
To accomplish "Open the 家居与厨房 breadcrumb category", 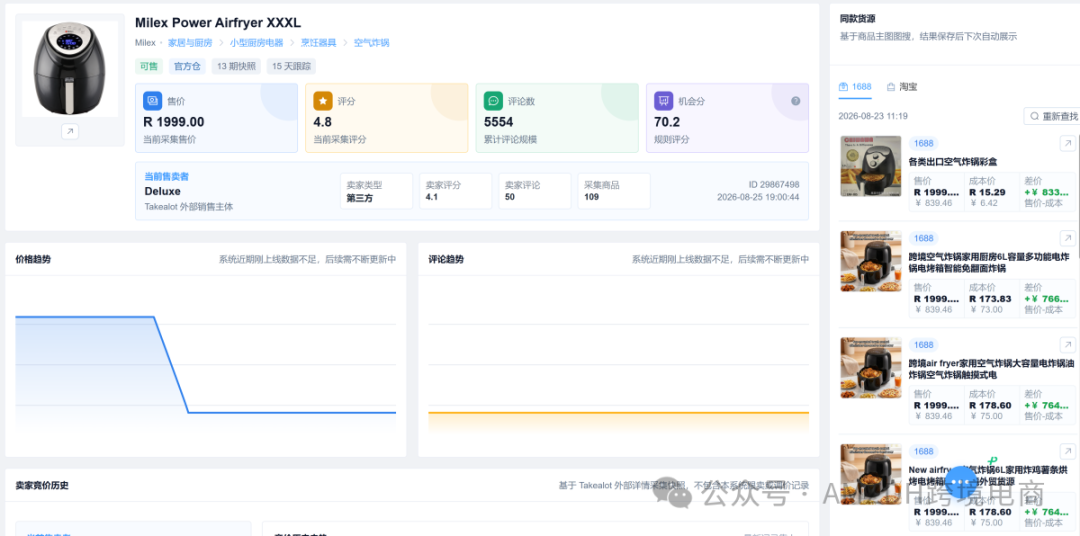I will [x=190, y=43].
